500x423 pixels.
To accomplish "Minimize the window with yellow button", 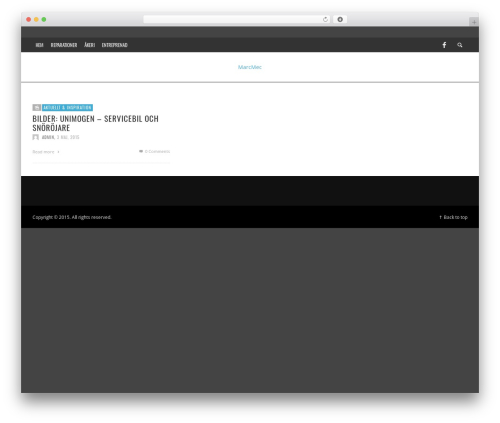I will [36, 19].
